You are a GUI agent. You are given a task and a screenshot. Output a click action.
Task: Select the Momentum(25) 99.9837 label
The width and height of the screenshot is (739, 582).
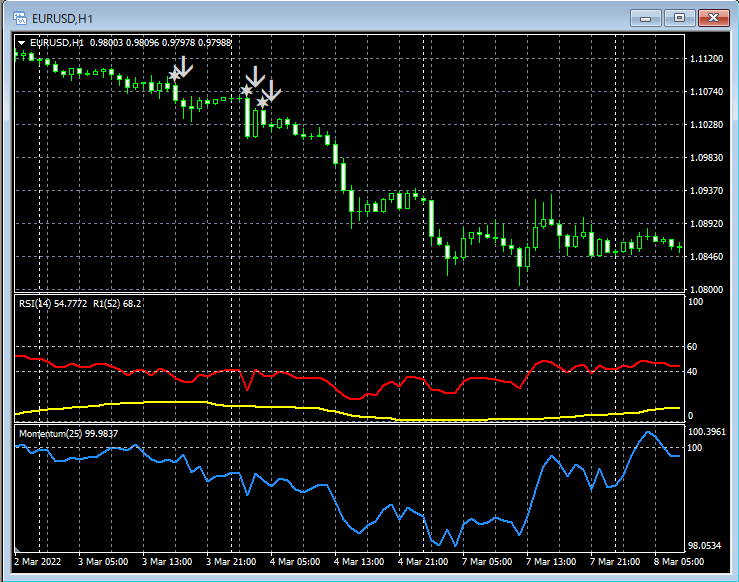tap(68, 434)
